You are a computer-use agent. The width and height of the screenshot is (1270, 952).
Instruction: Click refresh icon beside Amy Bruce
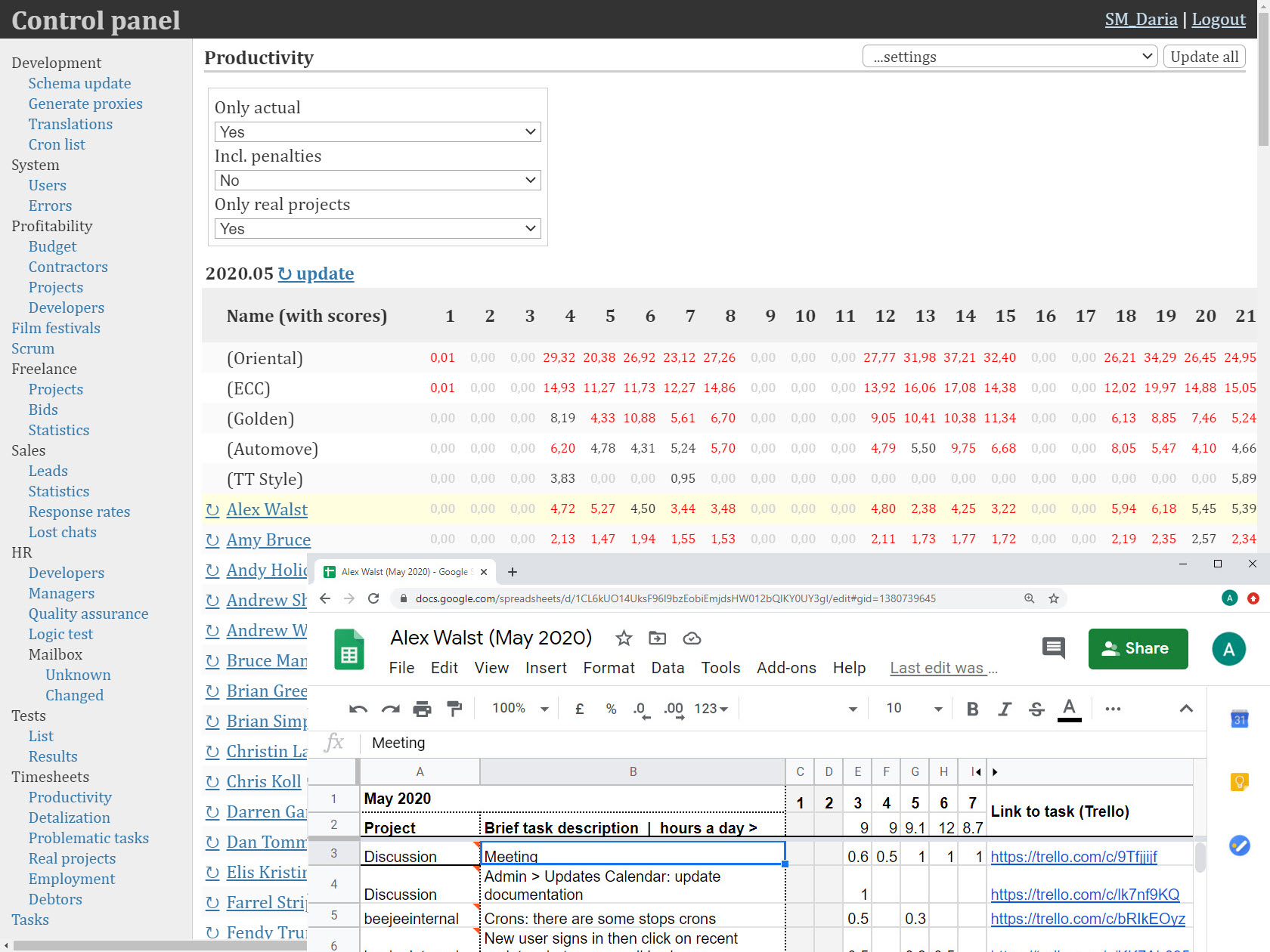coord(212,540)
